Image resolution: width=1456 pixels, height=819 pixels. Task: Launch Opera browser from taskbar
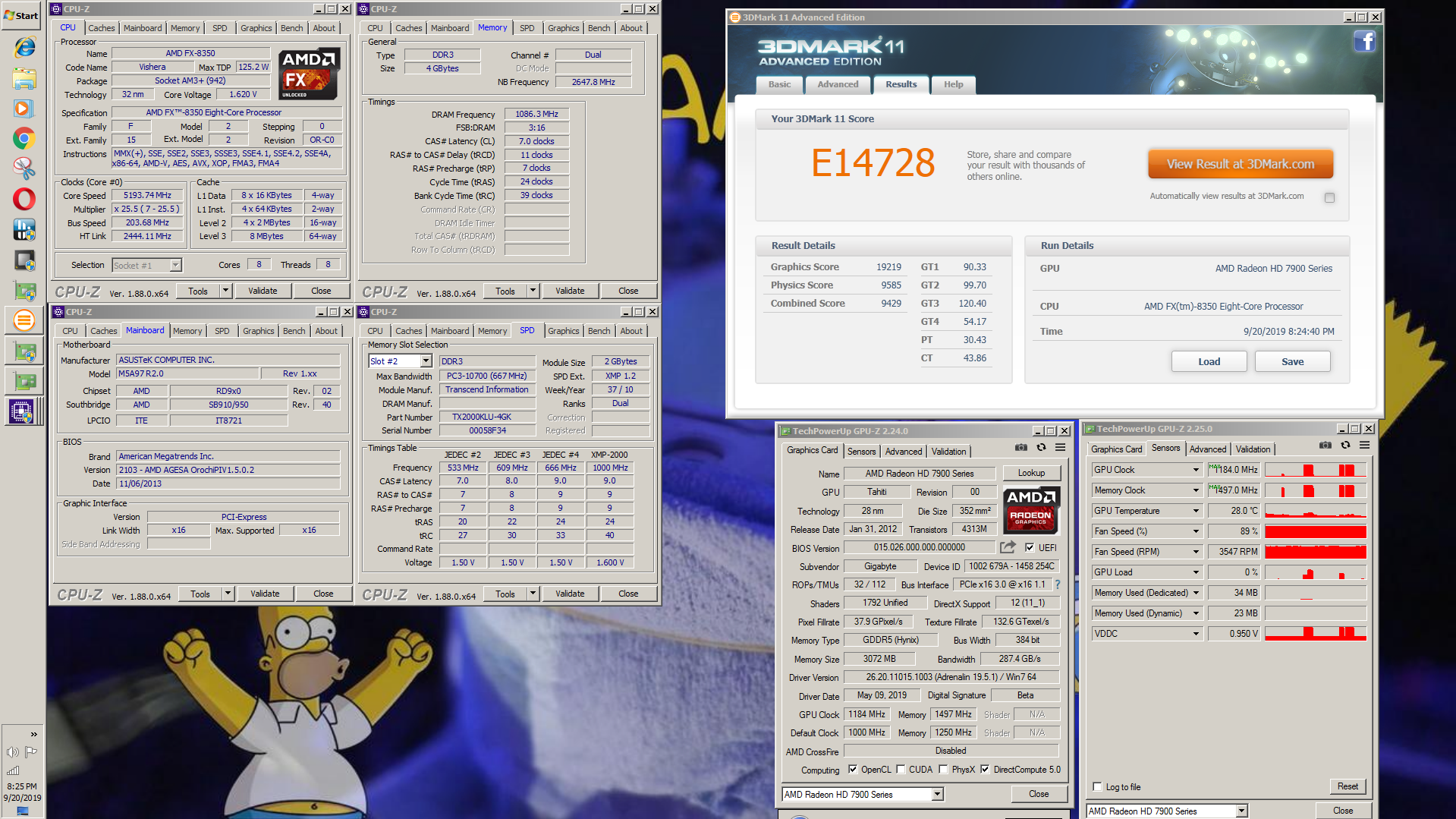[24, 199]
